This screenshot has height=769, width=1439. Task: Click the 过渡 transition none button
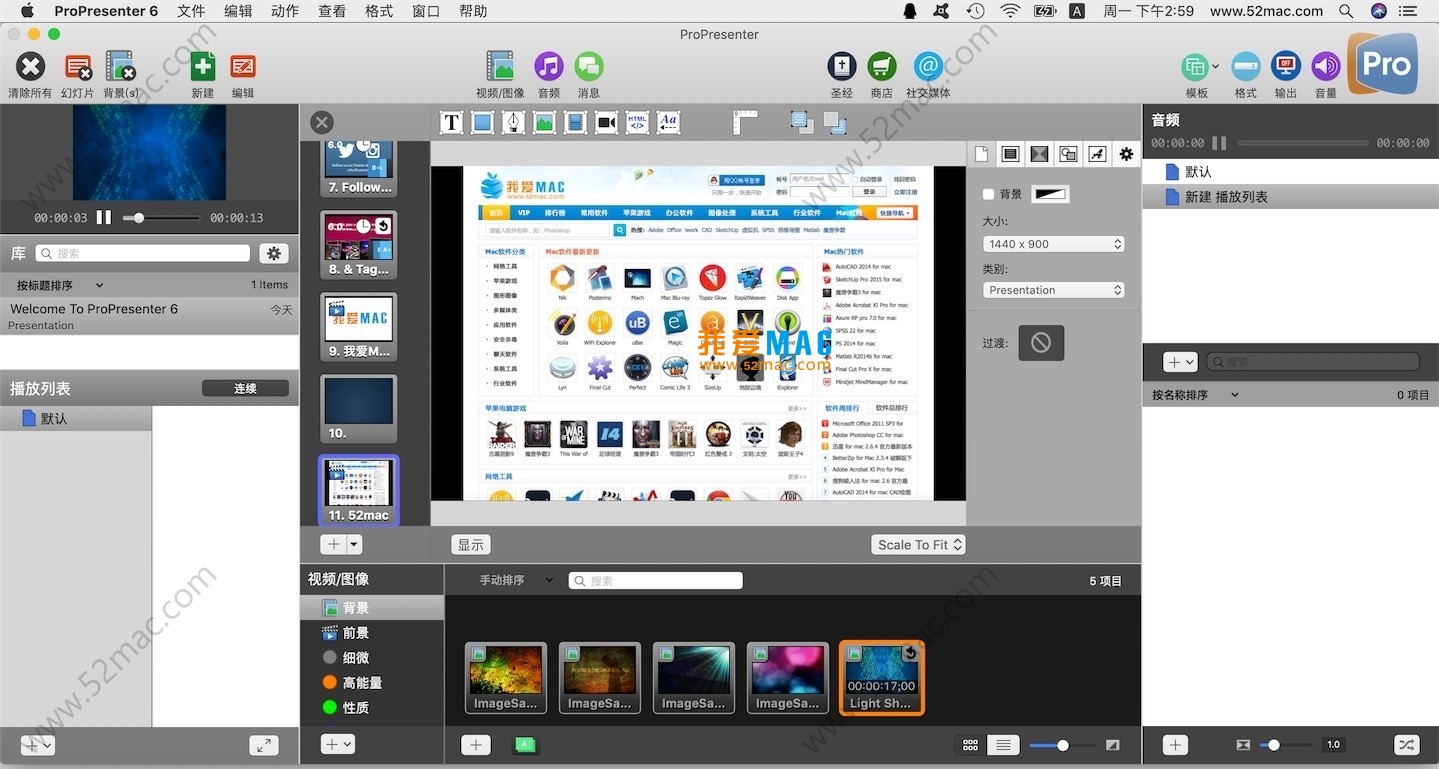(1041, 343)
